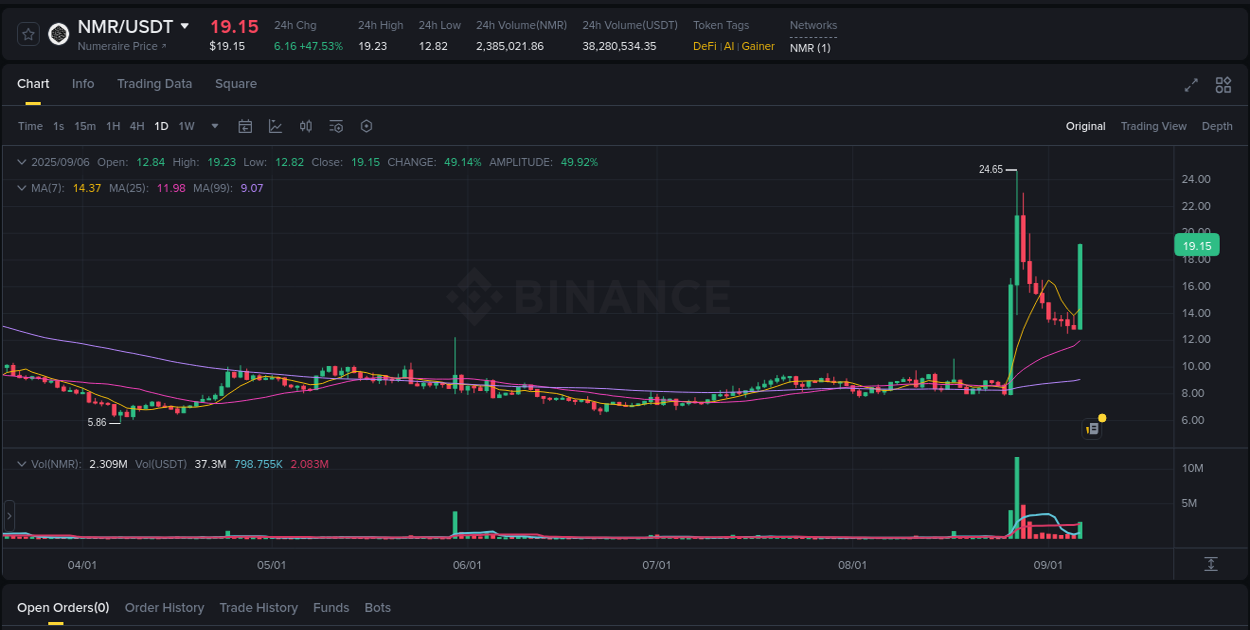Collapse the OHLC info row chevron
The width and height of the screenshot is (1250, 630).
21,161
